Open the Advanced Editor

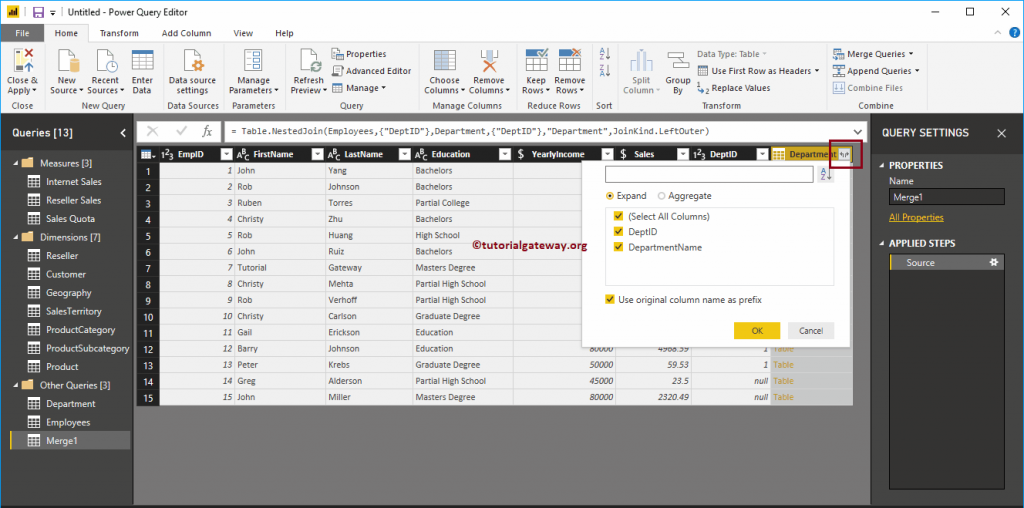coord(372,71)
